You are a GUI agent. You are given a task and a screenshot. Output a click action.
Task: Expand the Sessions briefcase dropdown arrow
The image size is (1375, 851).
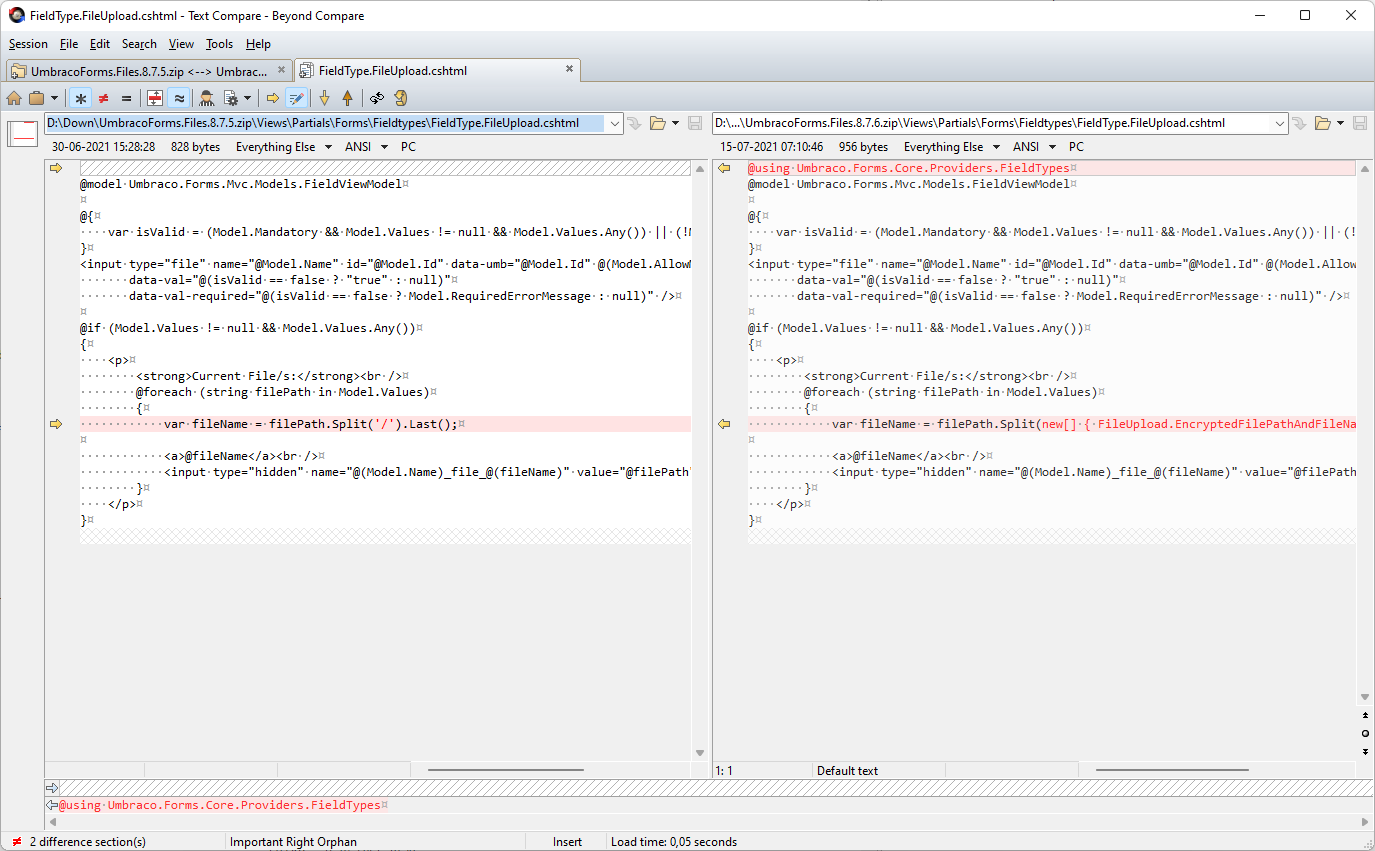pos(54,98)
